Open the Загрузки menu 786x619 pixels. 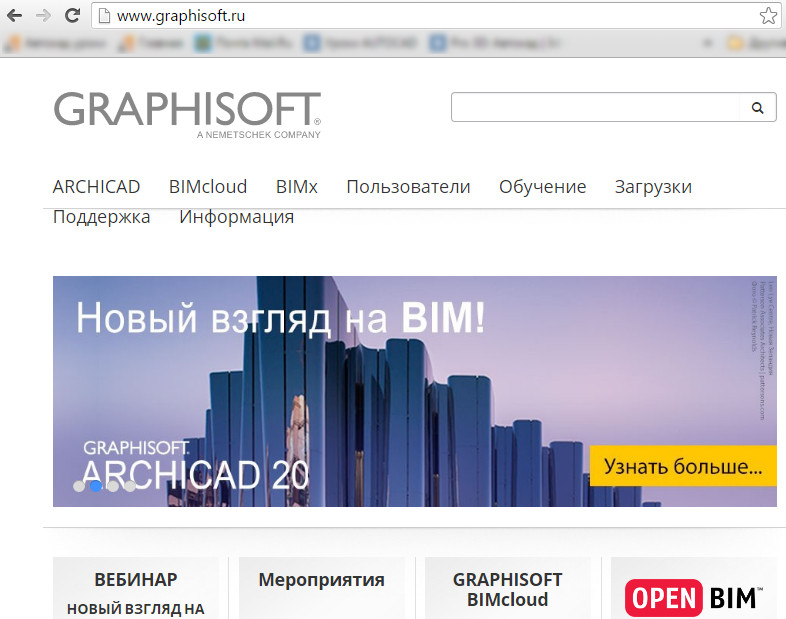(653, 187)
